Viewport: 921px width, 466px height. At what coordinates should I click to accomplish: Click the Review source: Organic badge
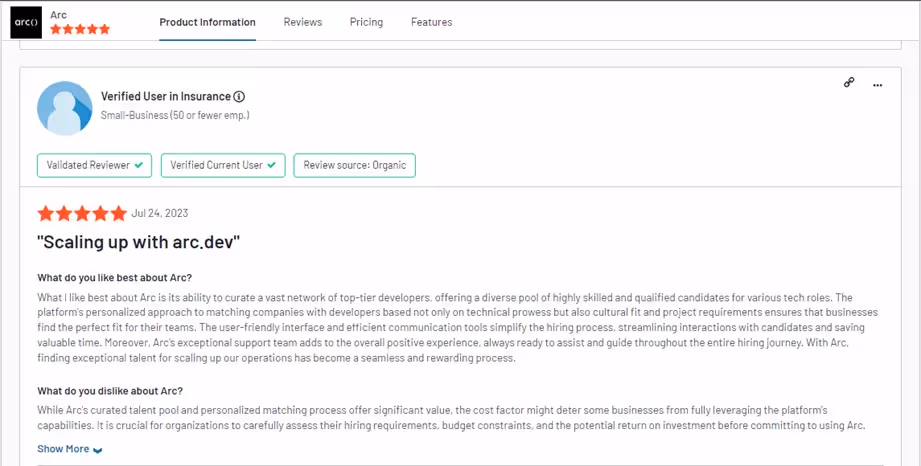(355, 165)
